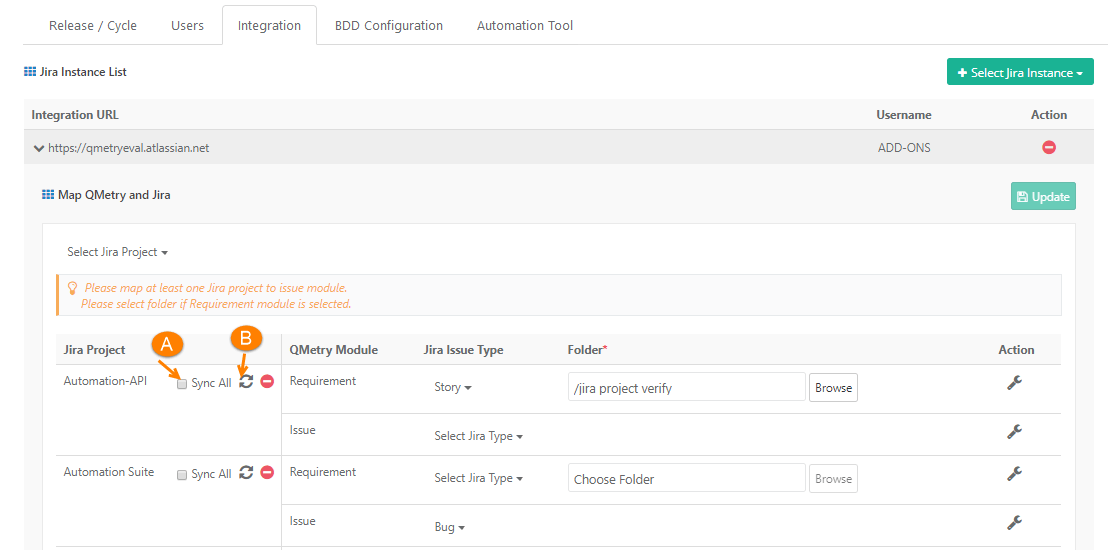
Task: Click the Choose Folder input field
Action: click(686, 478)
